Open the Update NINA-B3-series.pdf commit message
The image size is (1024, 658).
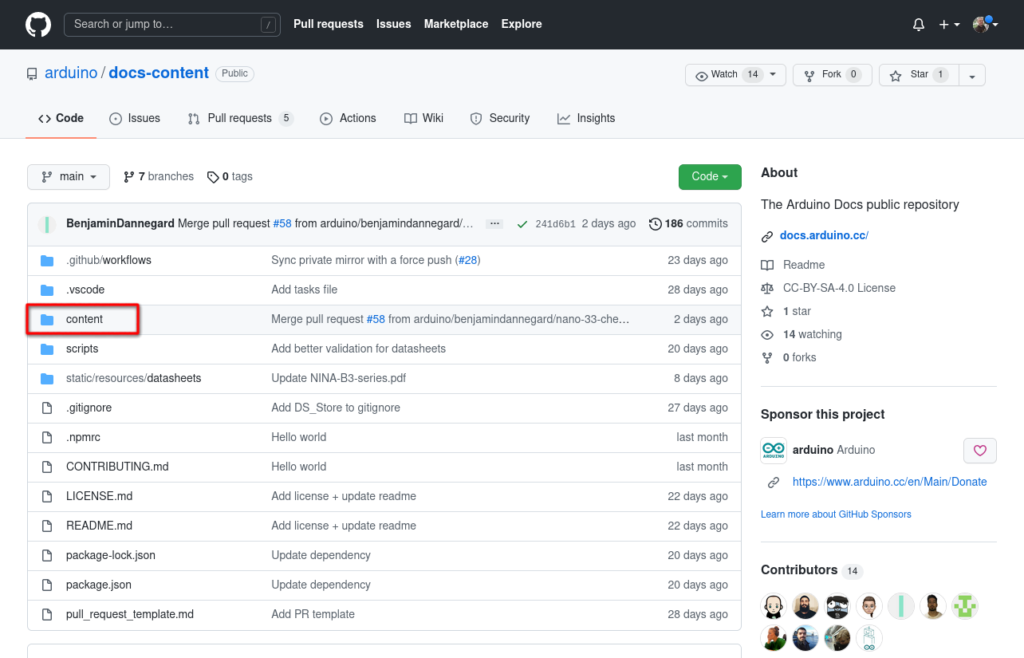click(x=338, y=378)
